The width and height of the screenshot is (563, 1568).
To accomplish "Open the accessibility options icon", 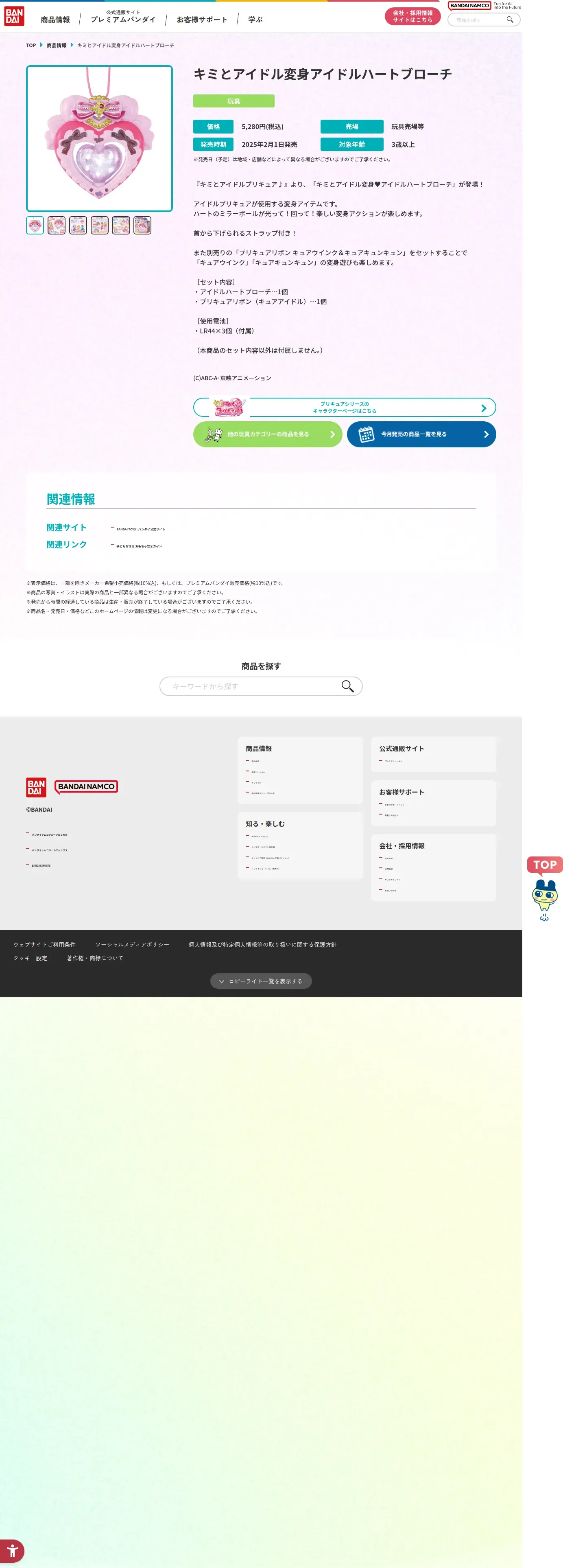I will [x=12, y=1550].
